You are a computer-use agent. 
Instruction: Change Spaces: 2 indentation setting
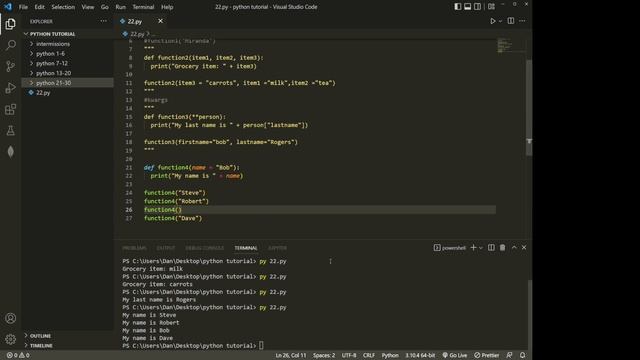coord(324,355)
